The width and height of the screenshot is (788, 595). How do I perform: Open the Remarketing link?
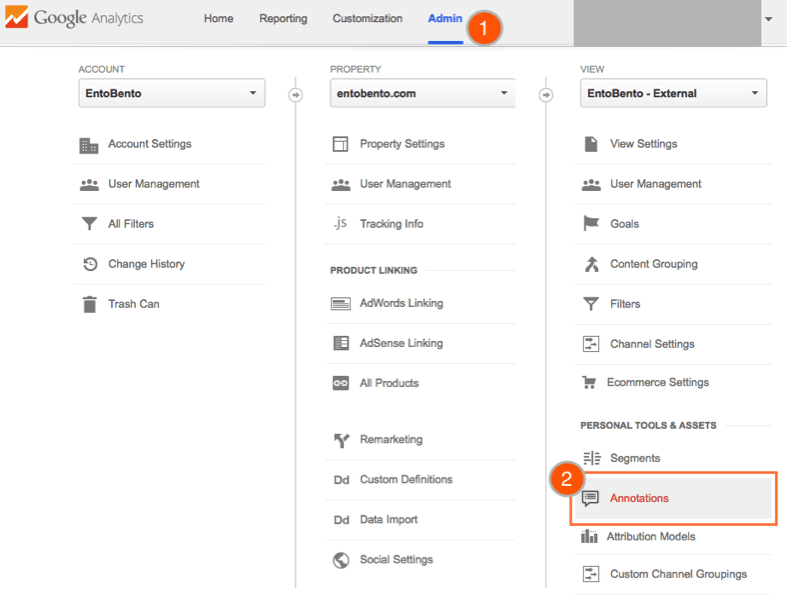[x=391, y=440]
